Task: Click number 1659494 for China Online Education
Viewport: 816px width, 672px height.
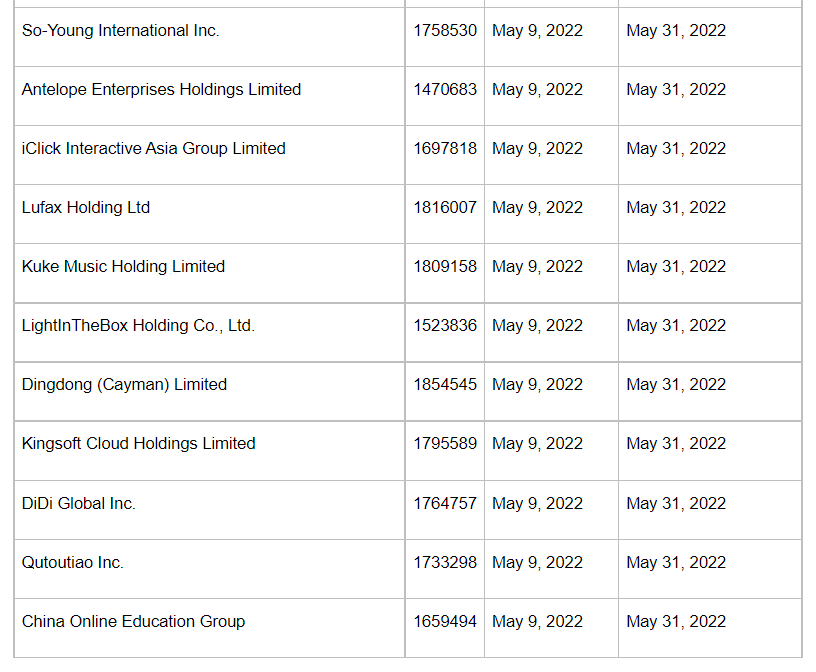Action: (x=445, y=622)
